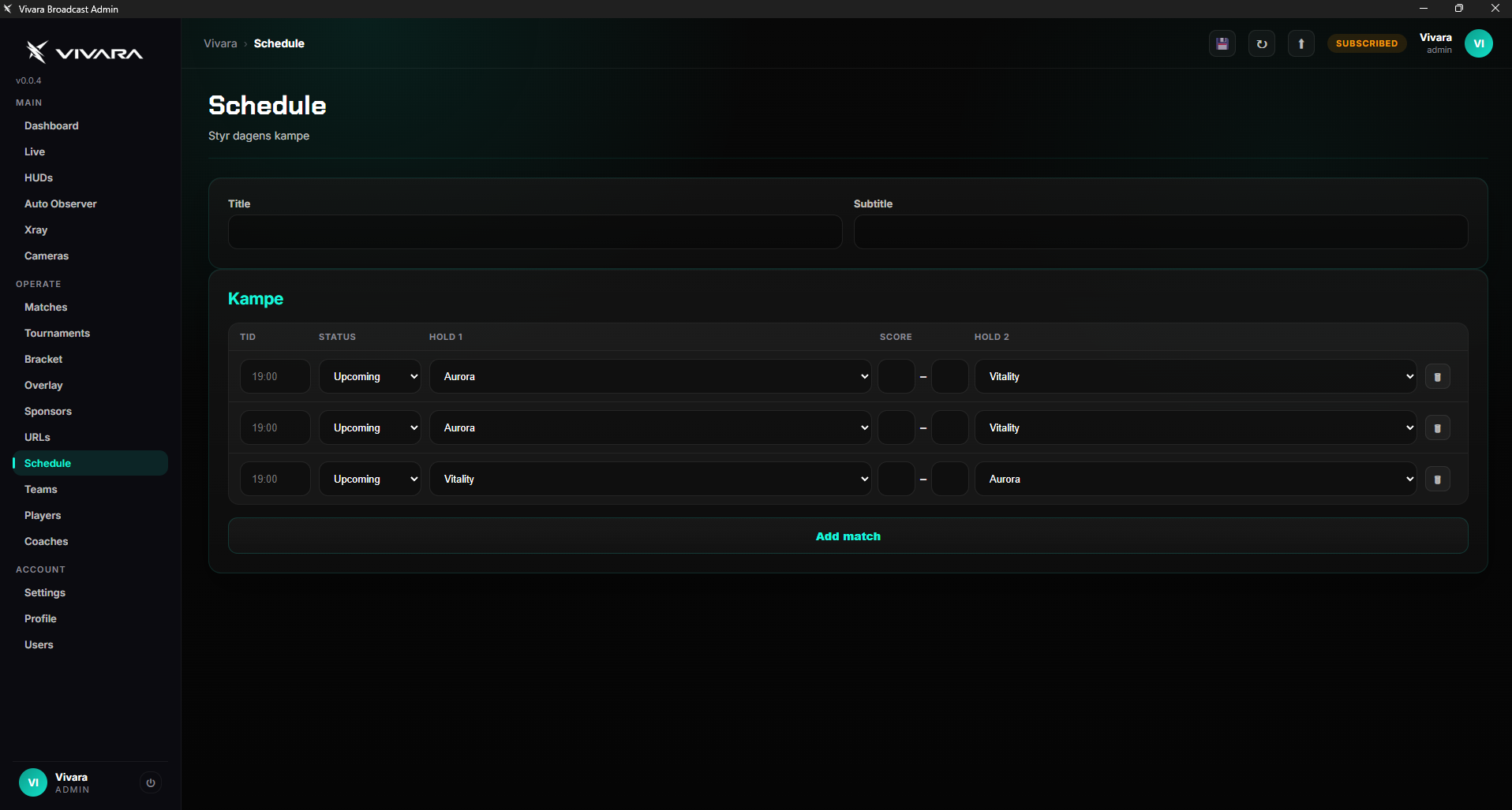Click the SUBSCRIBED badge

point(1367,43)
